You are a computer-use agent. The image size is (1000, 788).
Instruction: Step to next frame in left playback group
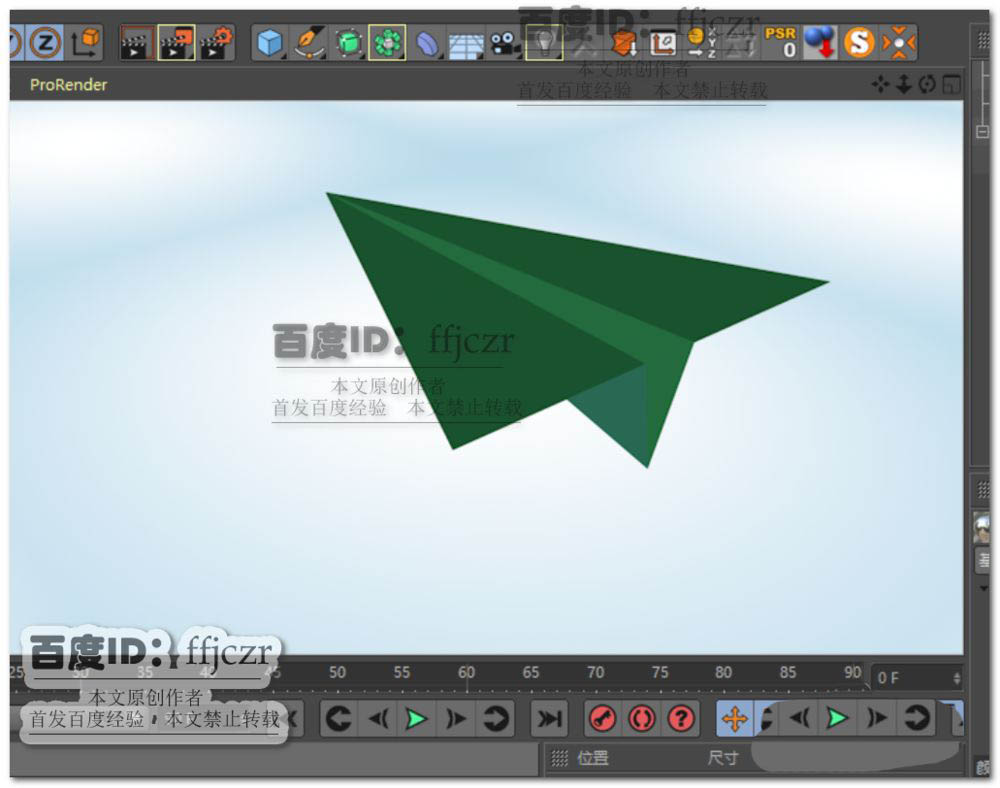[x=455, y=719]
